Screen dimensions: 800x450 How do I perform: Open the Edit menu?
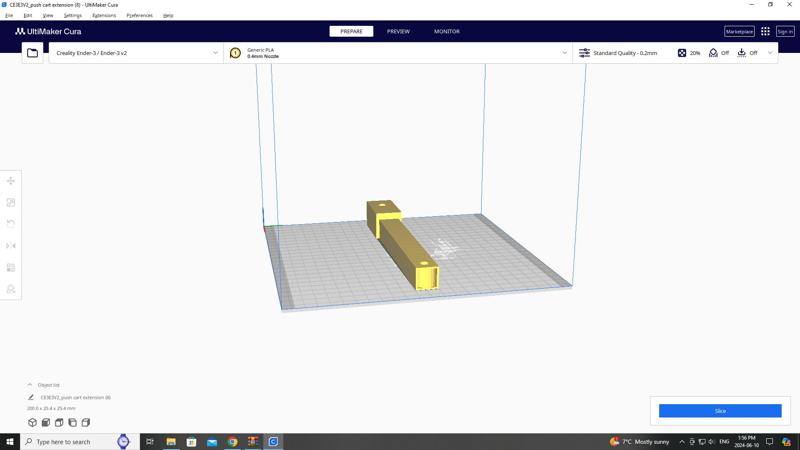tap(28, 15)
